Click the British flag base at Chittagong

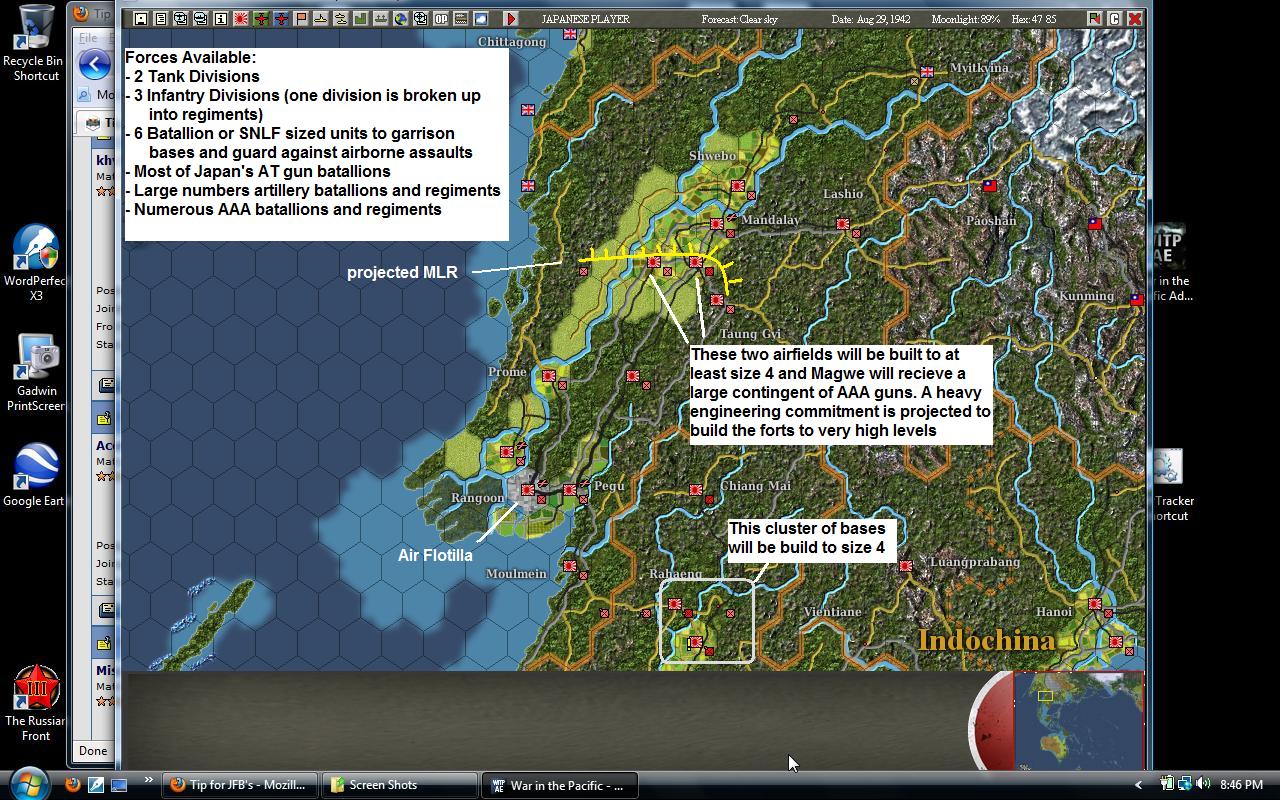tap(570, 33)
